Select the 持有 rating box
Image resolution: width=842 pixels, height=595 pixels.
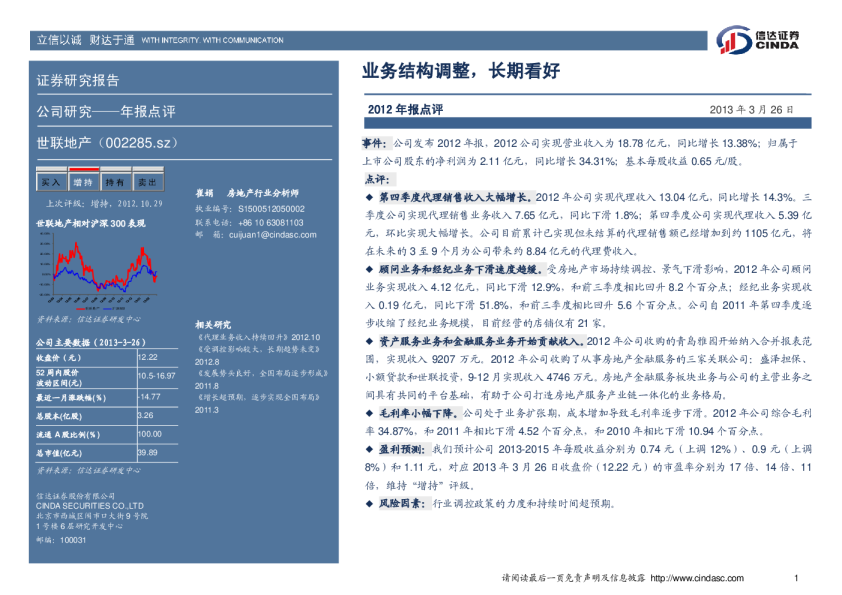point(115,182)
